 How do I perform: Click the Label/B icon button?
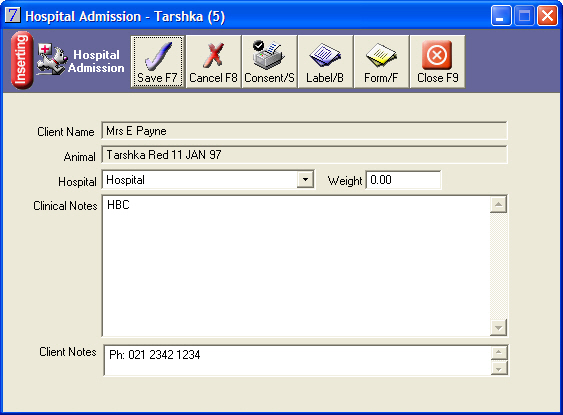point(325,61)
